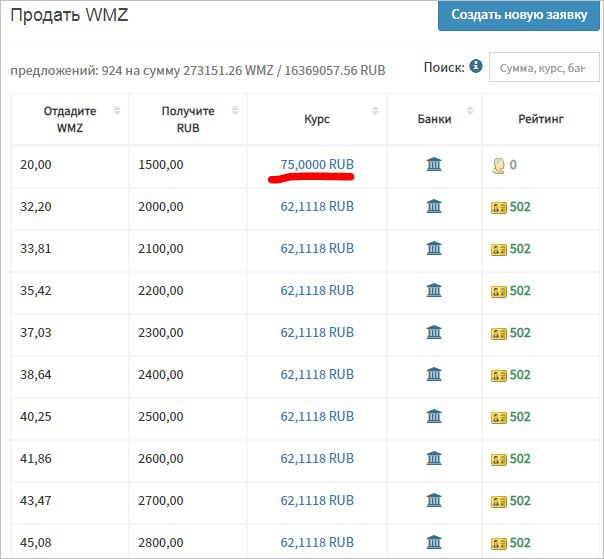This screenshot has width=604, height=559.
Task: Click the passport icon in the 2000,00 RUB row
Action: point(499,208)
